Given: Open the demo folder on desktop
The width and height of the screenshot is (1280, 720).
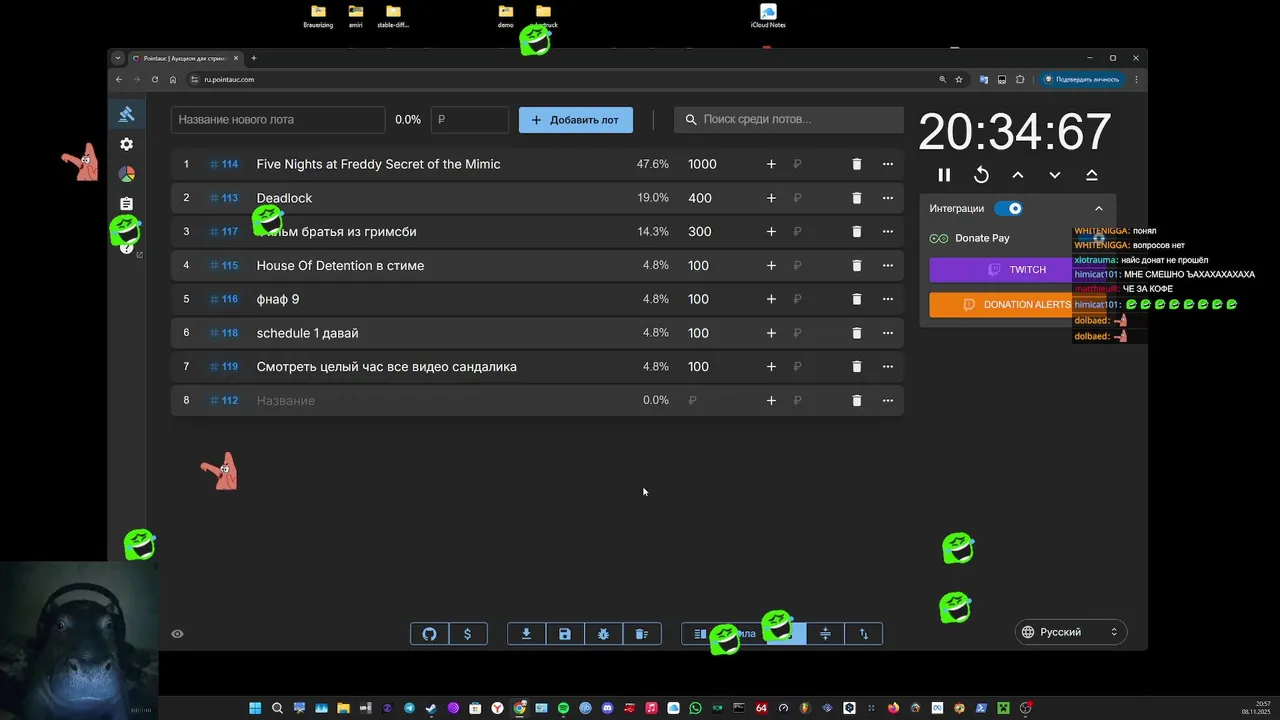Looking at the screenshot, I should (x=506, y=17).
